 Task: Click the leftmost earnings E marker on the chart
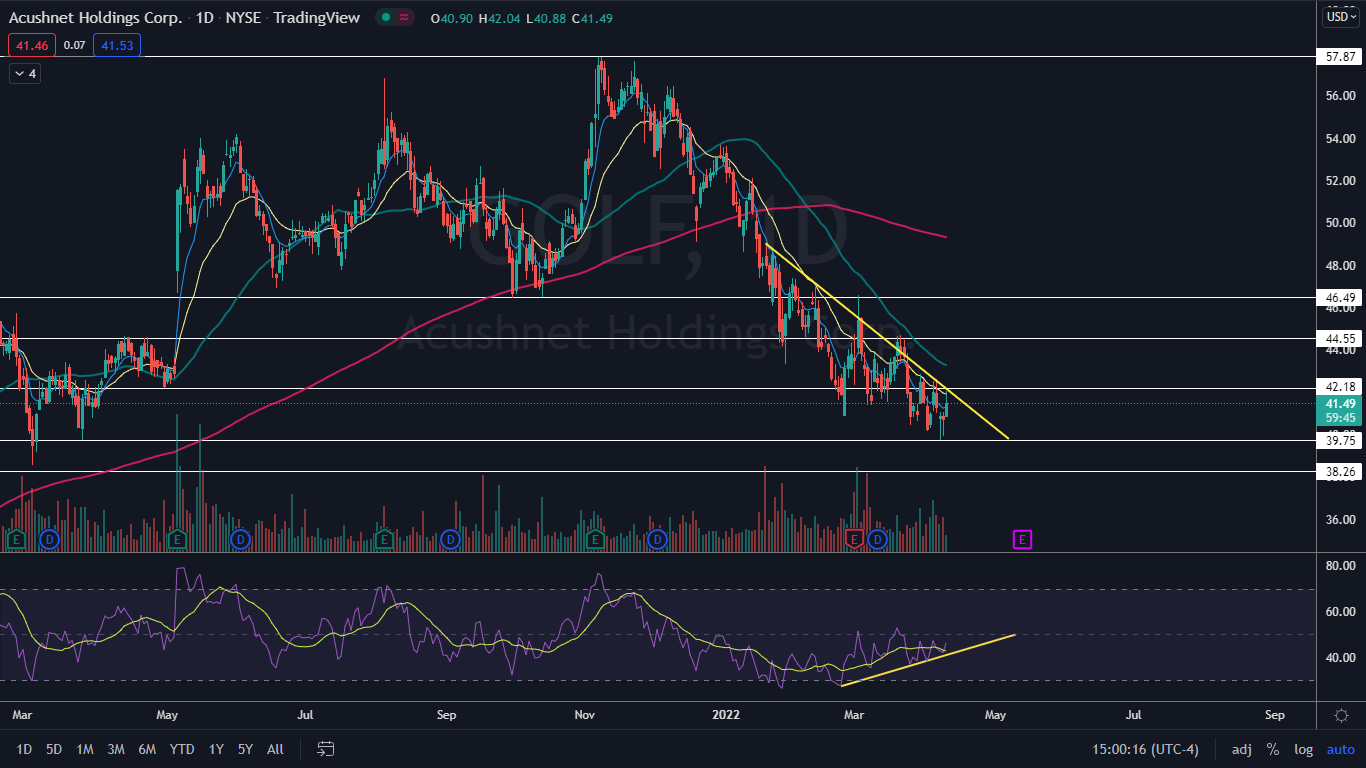[15, 540]
